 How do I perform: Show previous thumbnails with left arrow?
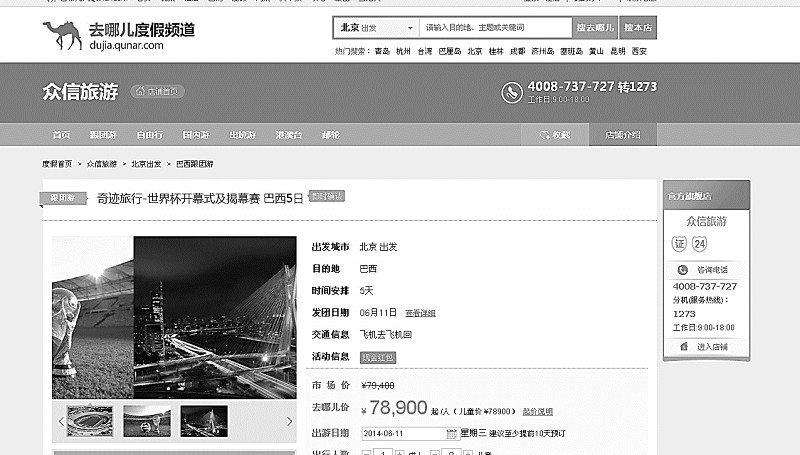point(61,421)
